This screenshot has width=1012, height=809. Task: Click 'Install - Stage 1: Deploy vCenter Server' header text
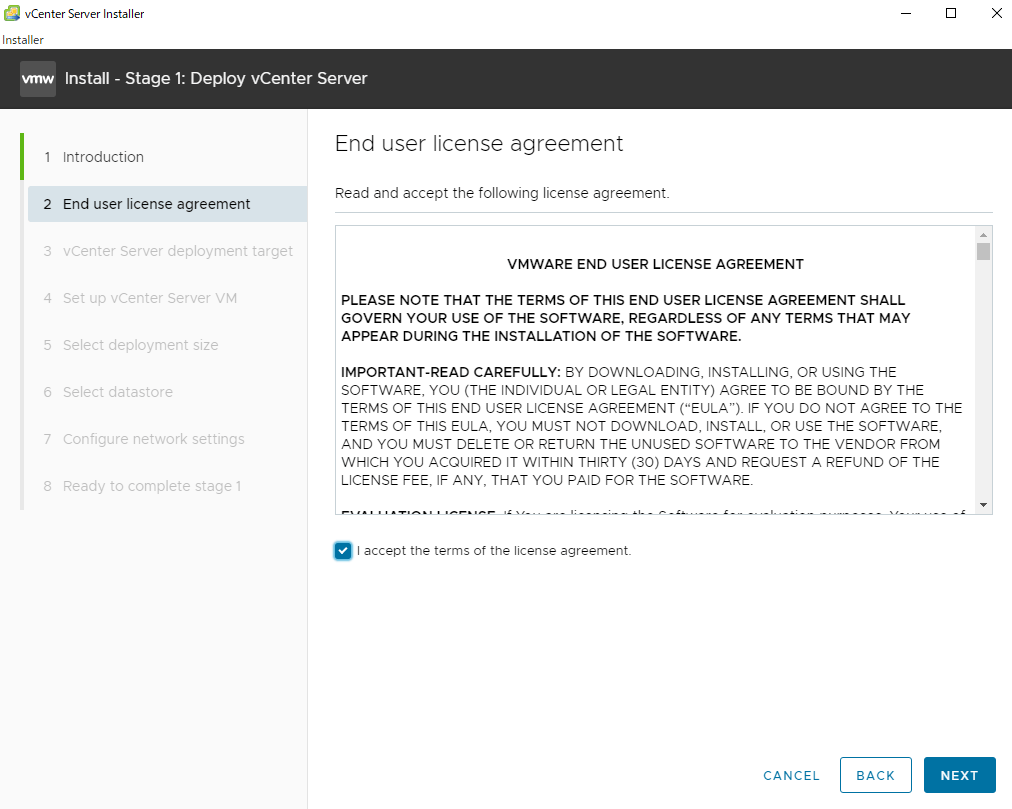click(216, 79)
